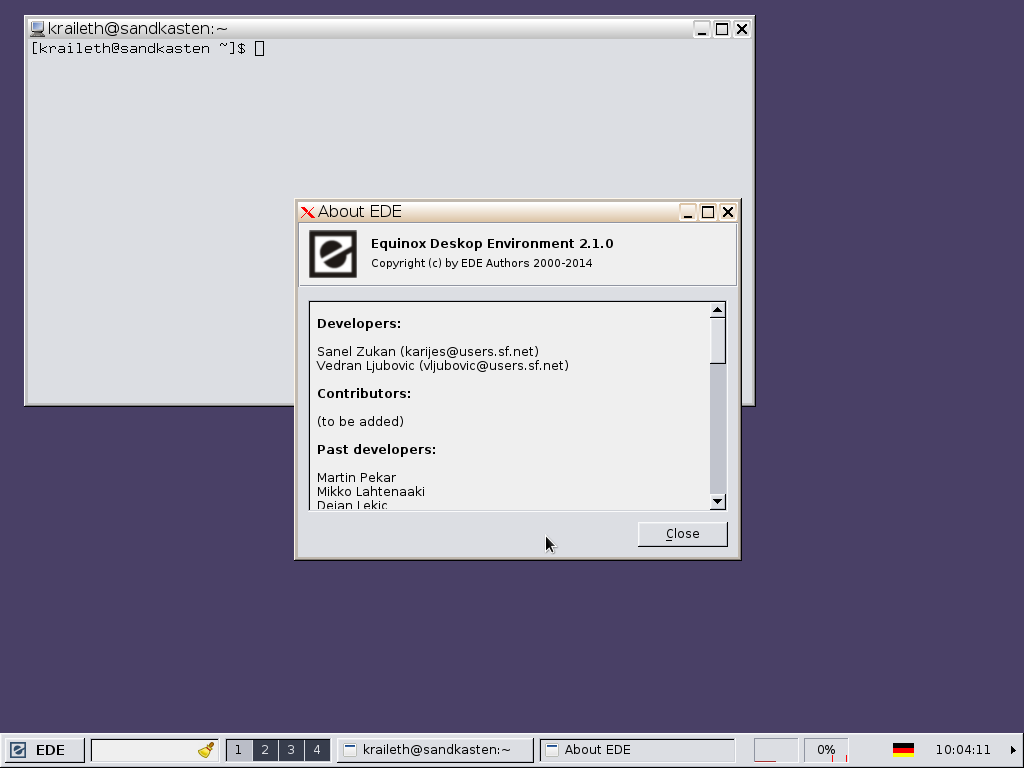Click the CPU monitor graph applet

click(x=775, y=750)
